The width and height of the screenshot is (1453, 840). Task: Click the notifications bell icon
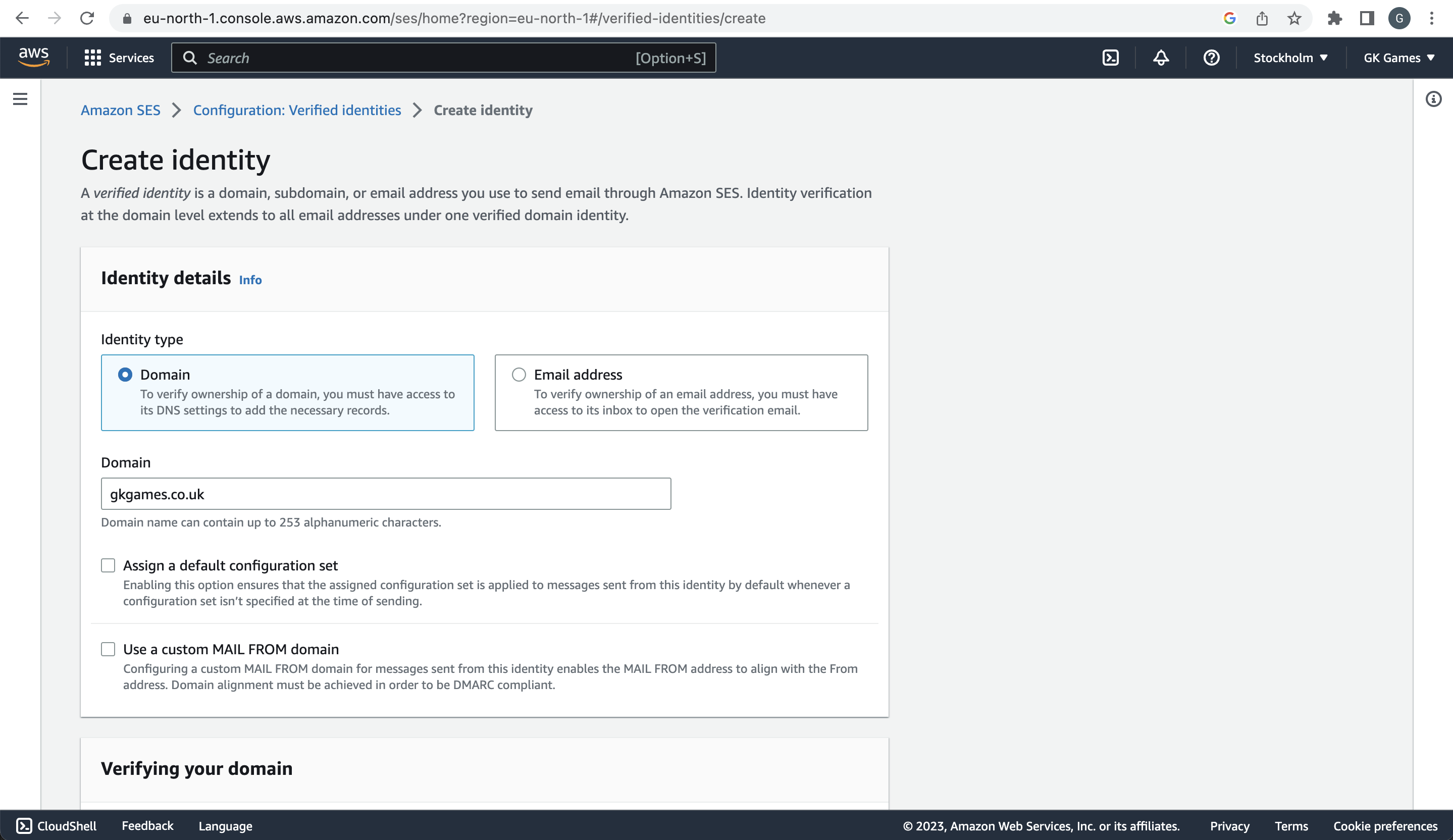point(1161,57)
